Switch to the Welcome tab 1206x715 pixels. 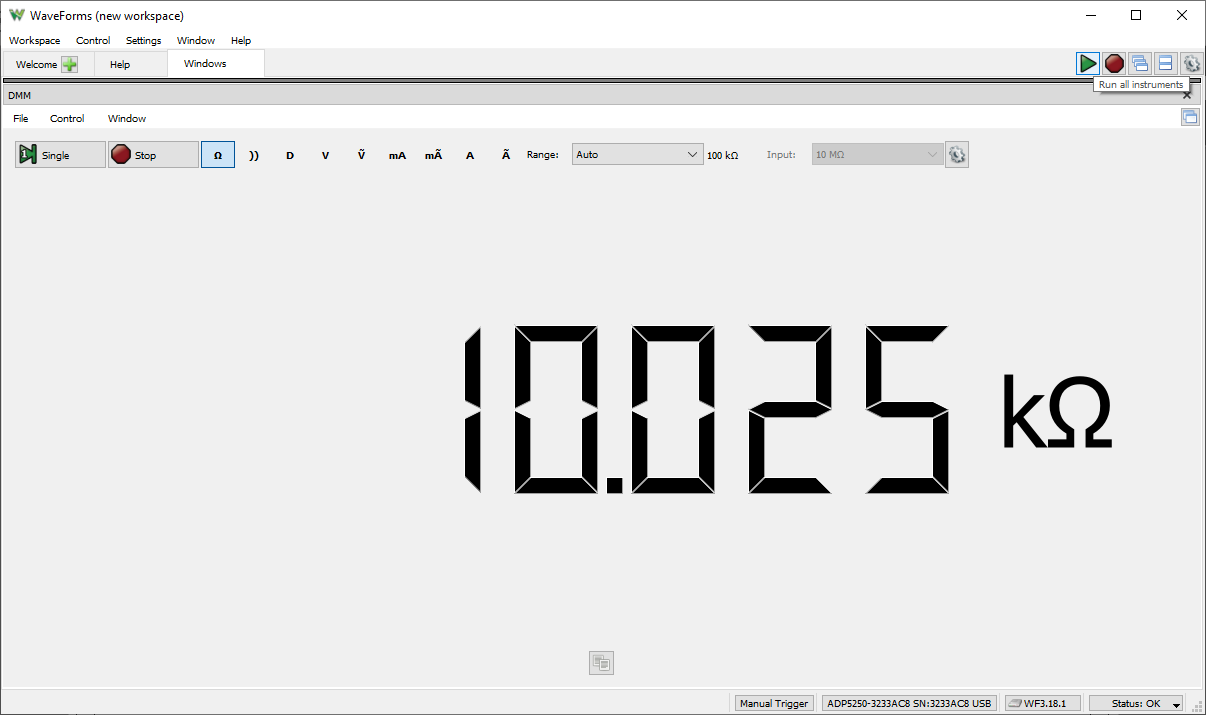47,64
